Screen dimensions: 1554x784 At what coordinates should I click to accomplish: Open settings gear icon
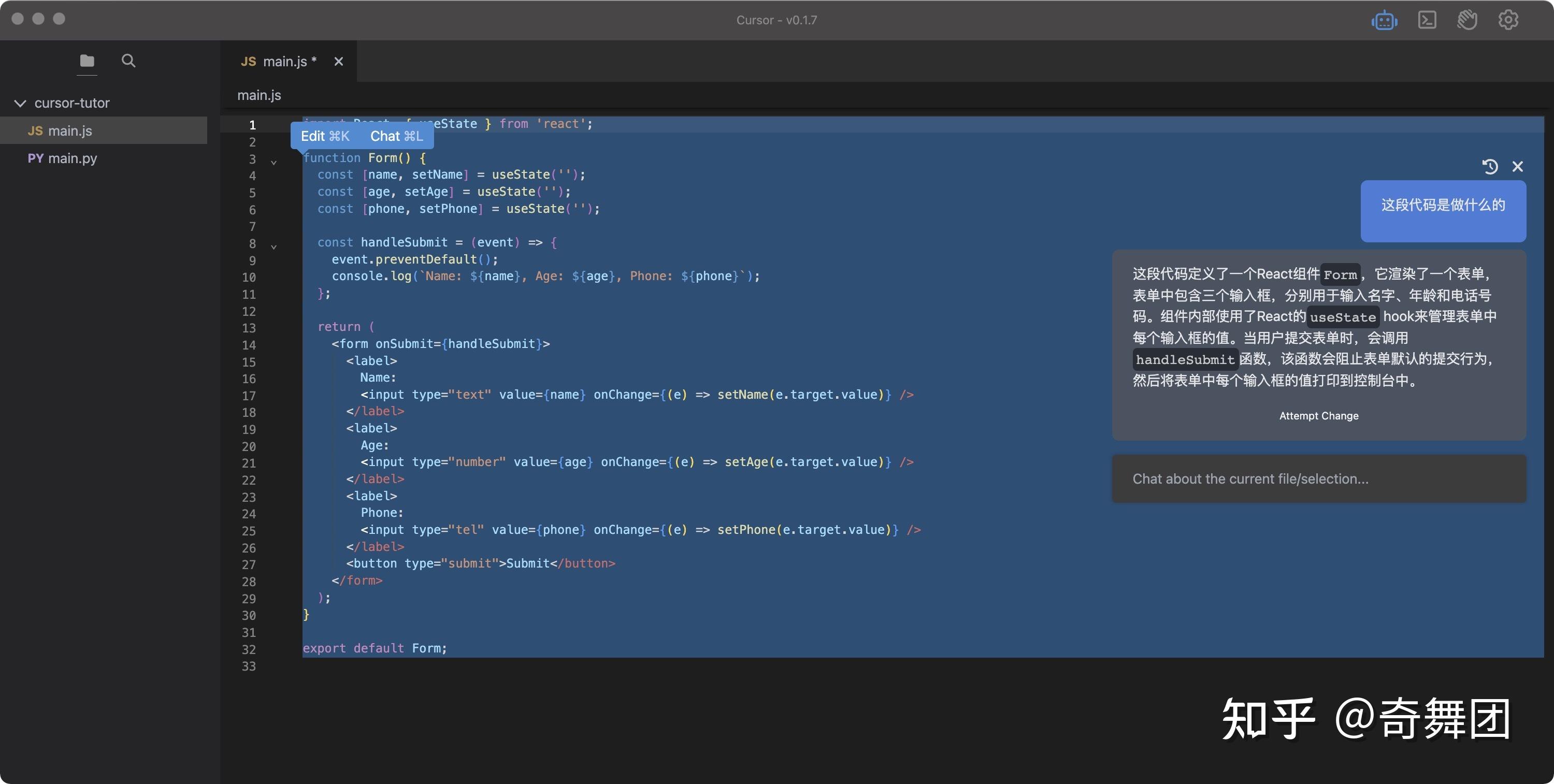coord(1508,20)
